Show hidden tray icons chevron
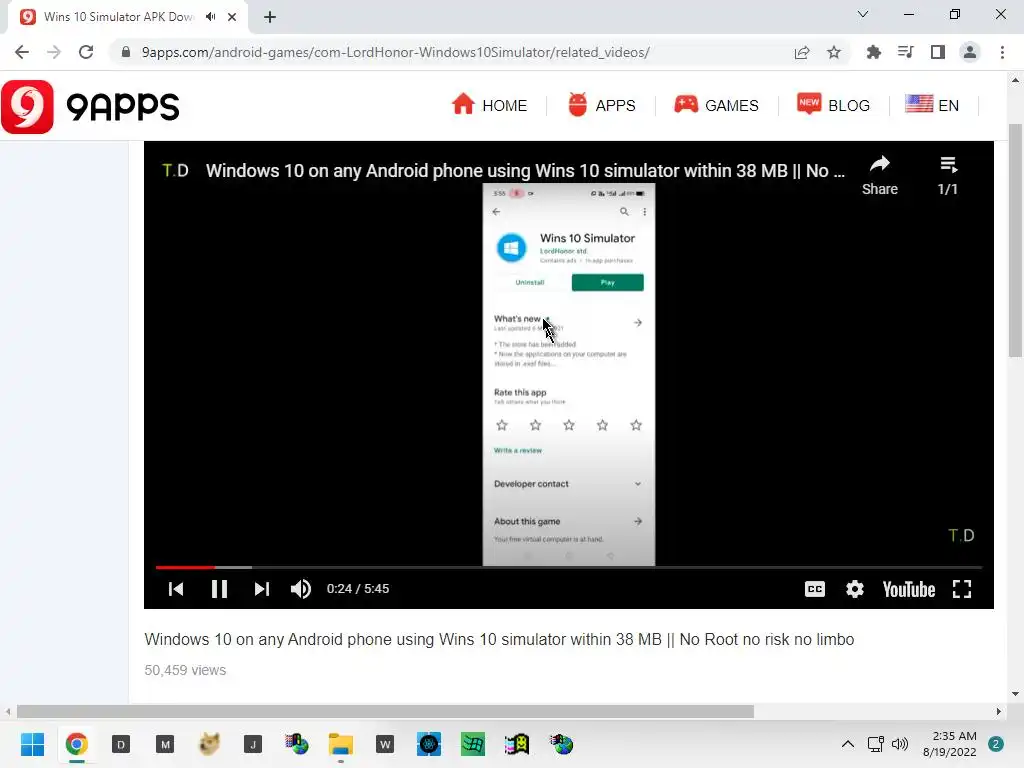Screen dimensions: 1024x768 point(848,744)
